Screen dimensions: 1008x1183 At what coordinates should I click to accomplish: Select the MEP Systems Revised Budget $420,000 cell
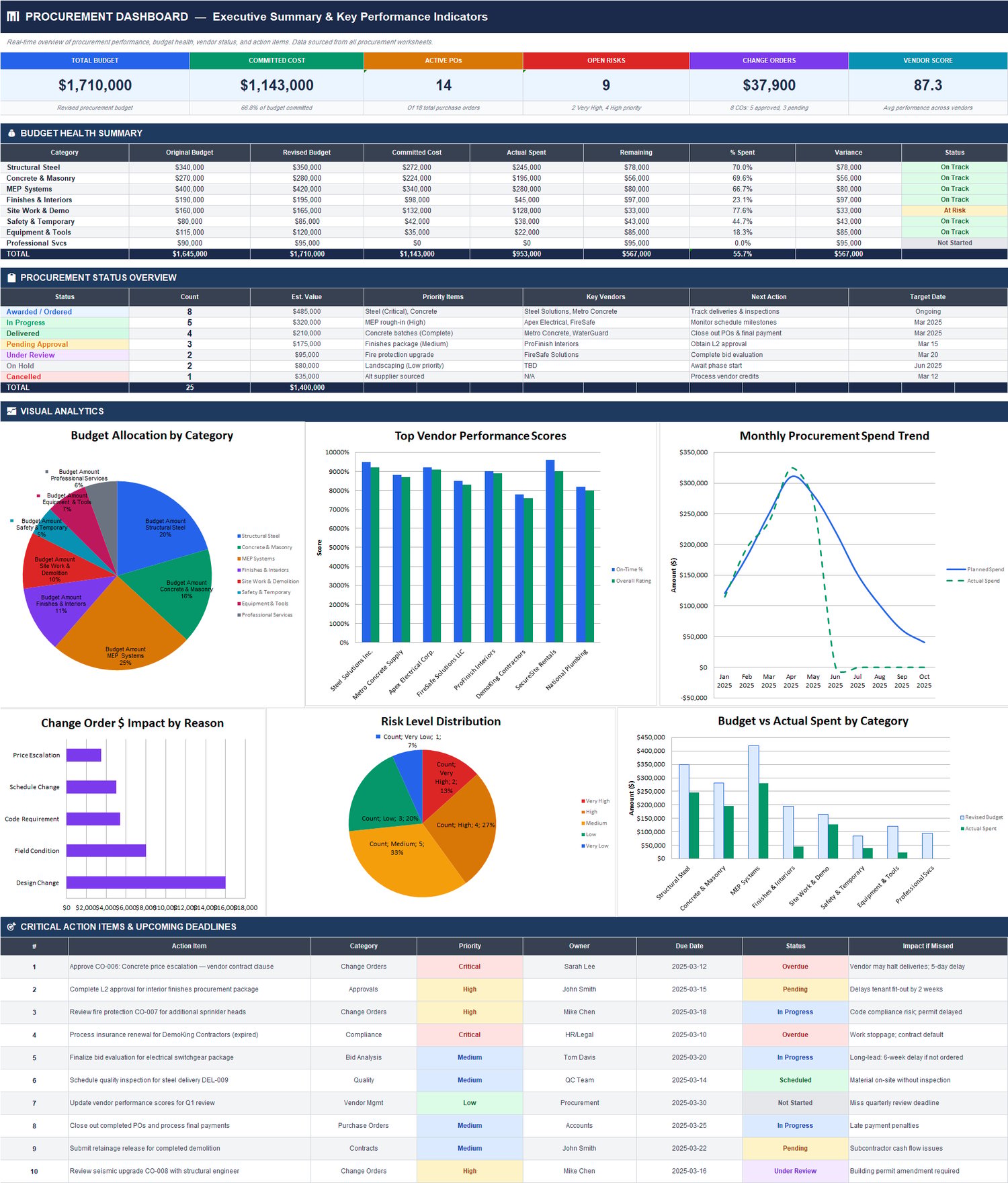(306, 189)
